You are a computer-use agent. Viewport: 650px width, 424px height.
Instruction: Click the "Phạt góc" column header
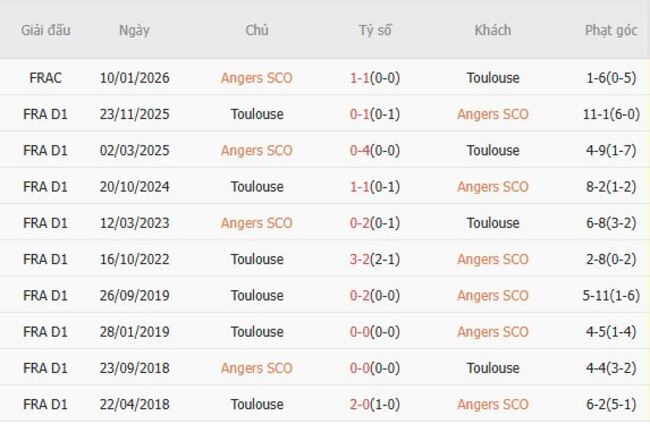tap(611, 30)
